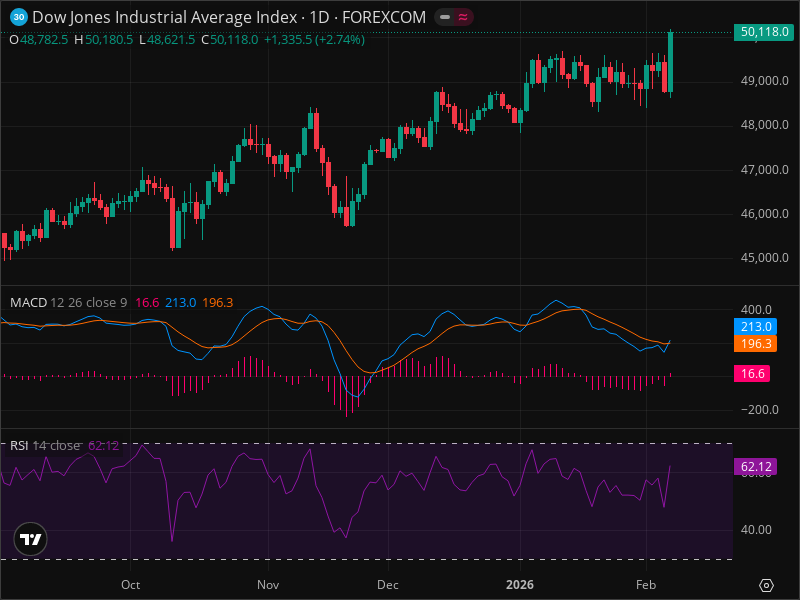Click the 48,000.0 price scale label

764,125
